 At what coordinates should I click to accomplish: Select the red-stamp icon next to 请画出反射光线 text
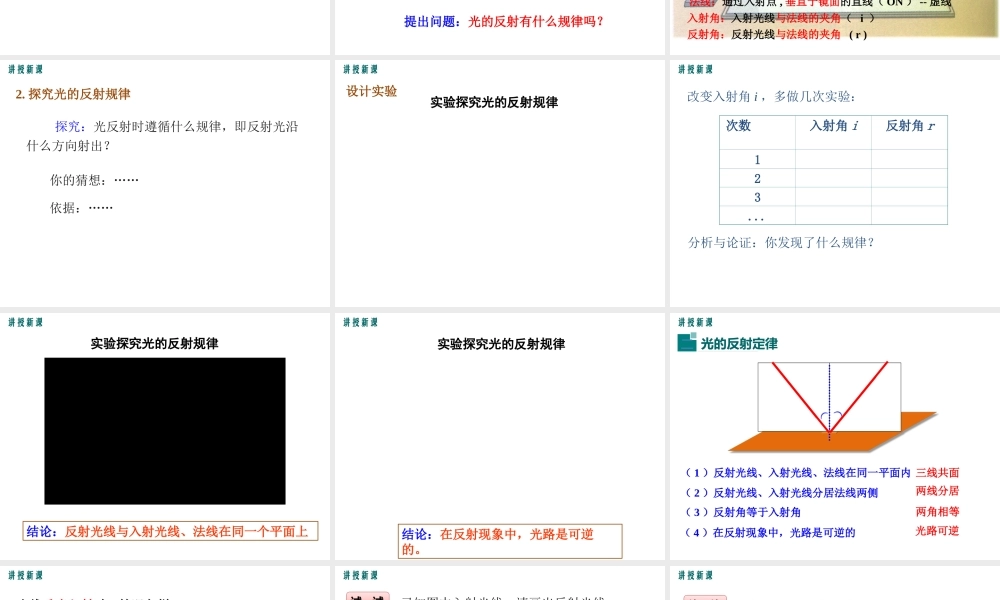[366, 596]
